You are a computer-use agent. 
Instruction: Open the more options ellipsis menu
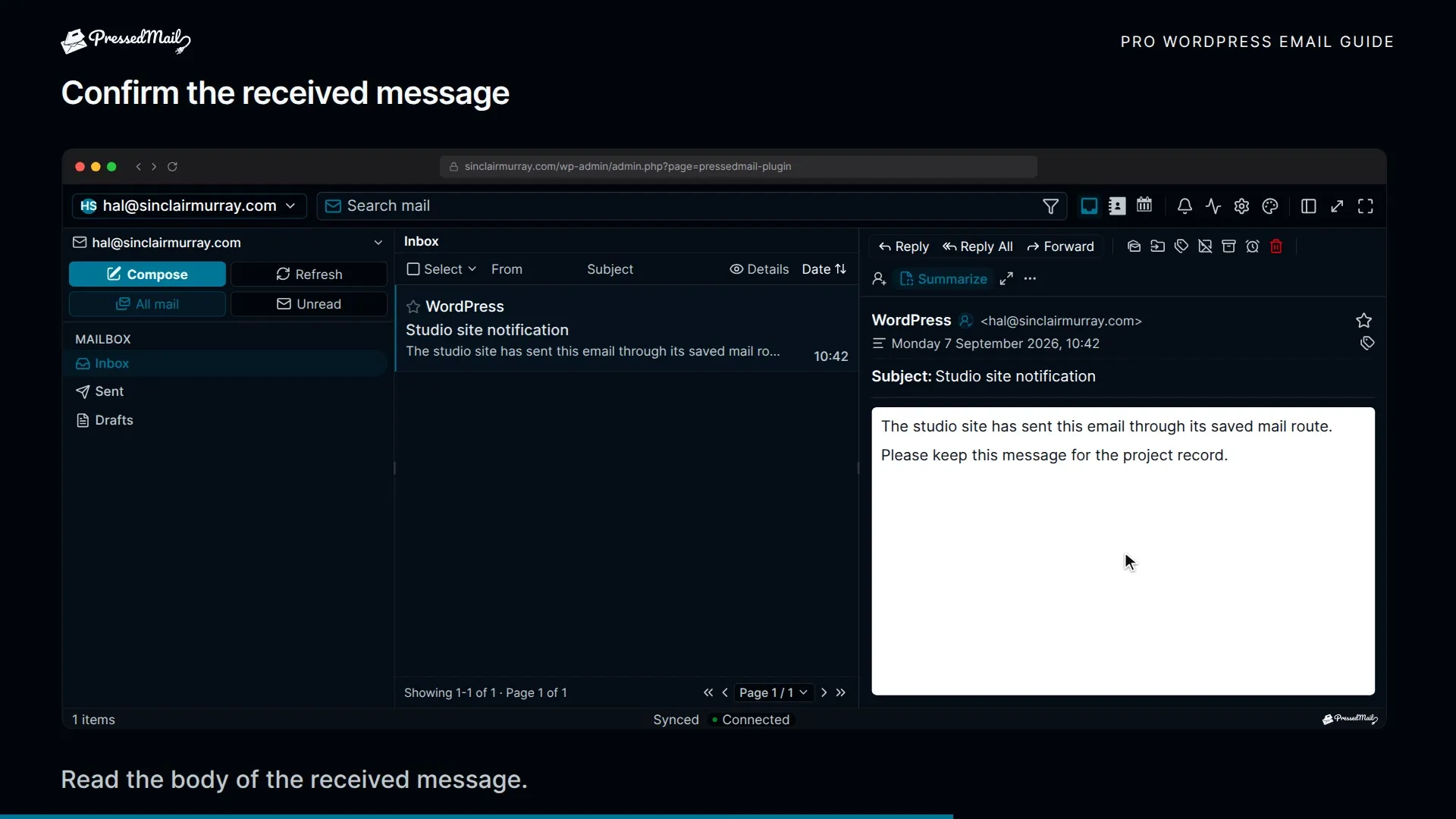coord(1030,279)
